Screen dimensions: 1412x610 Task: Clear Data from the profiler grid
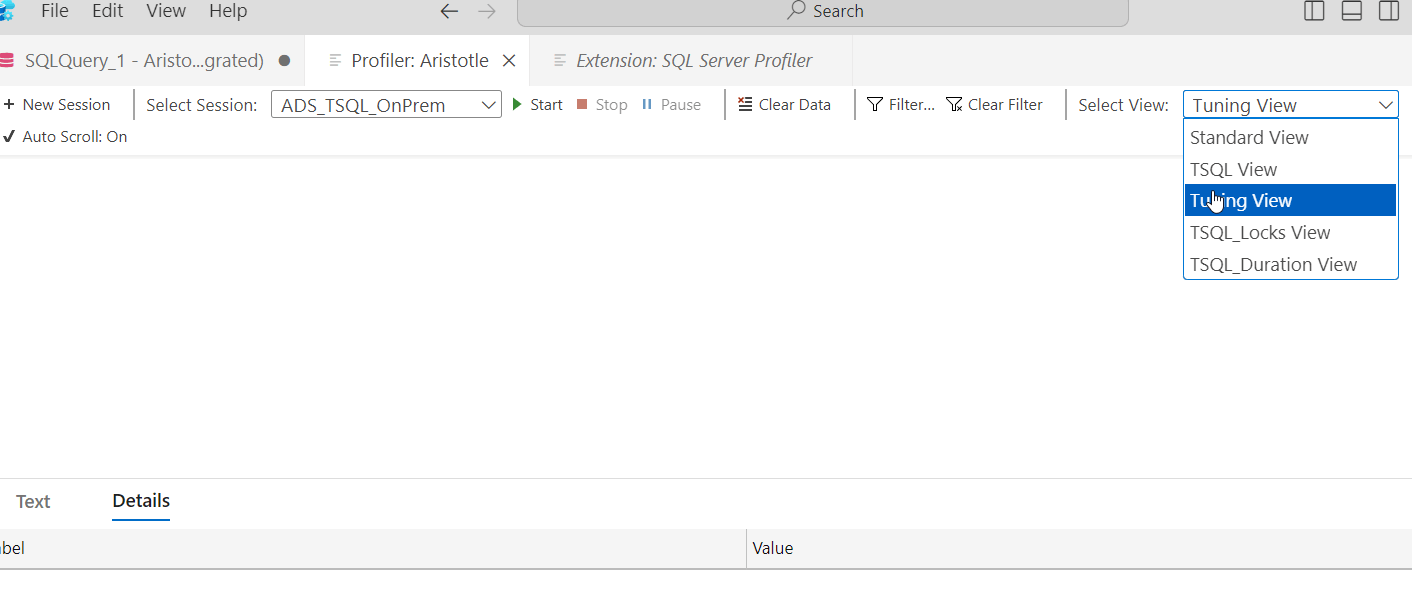pos(785,105)
